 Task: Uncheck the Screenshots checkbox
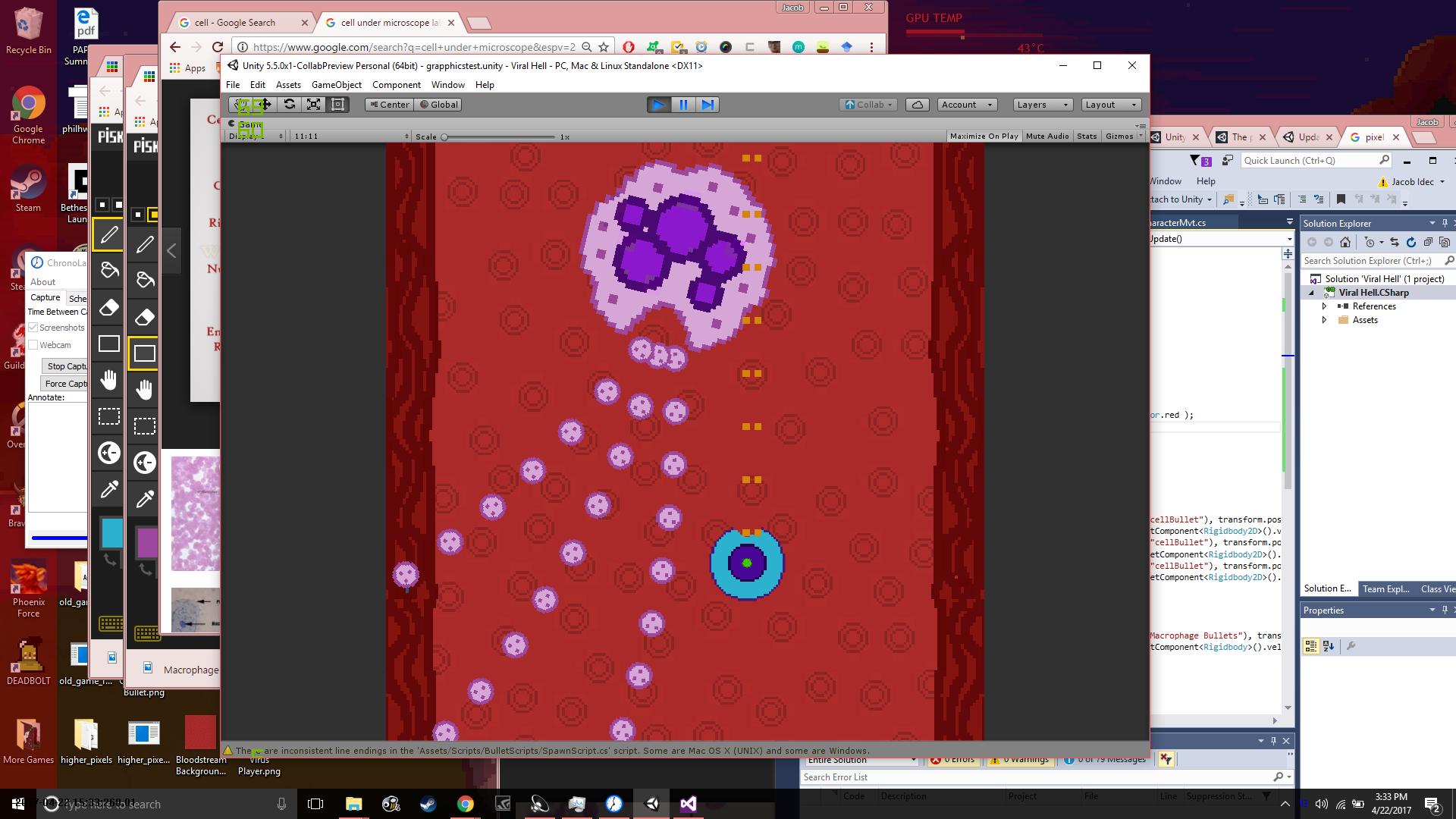coord(33,328)
